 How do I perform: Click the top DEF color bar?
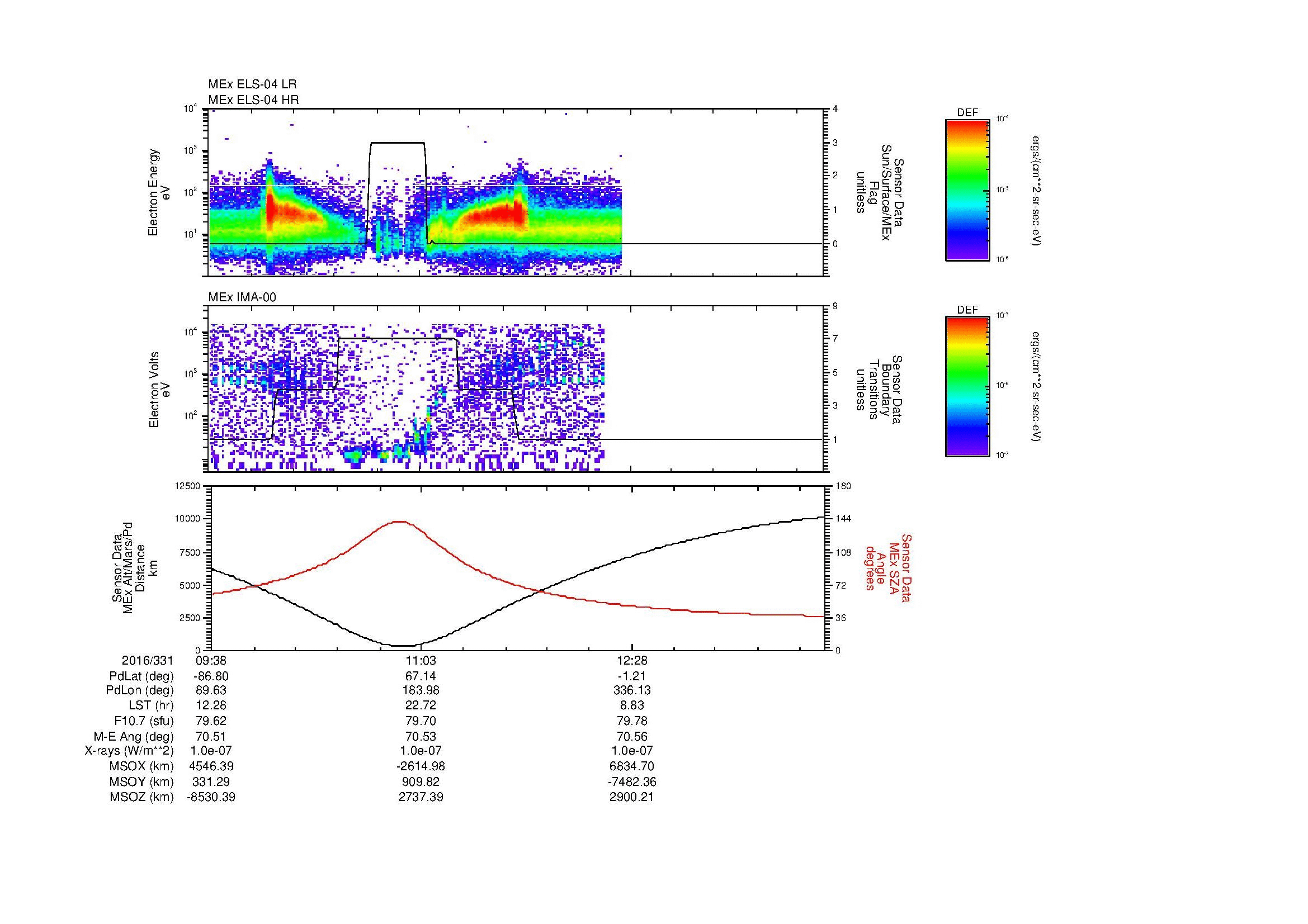[967, 190]
